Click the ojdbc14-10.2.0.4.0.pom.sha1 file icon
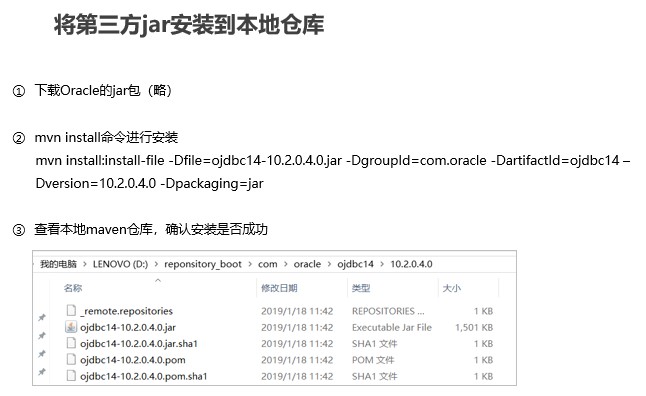Screen dimensions: 646x396 71,375
